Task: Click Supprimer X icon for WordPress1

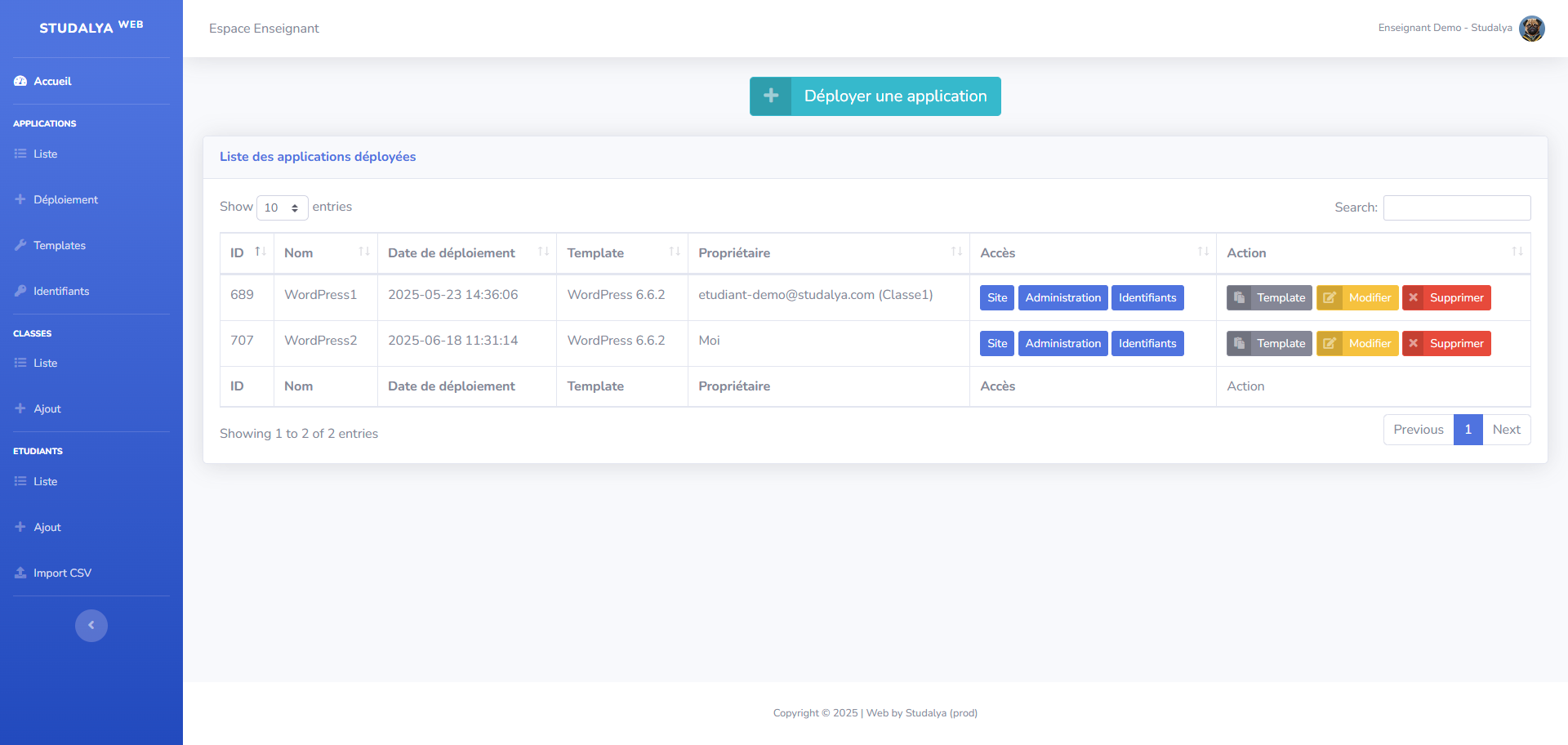Action: (1414, 298)
